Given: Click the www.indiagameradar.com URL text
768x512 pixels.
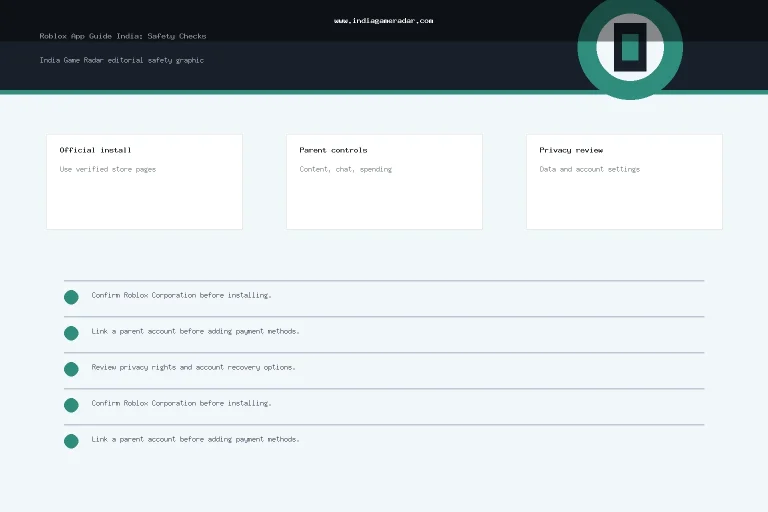Looking at the screenshot, I should 384,21.
